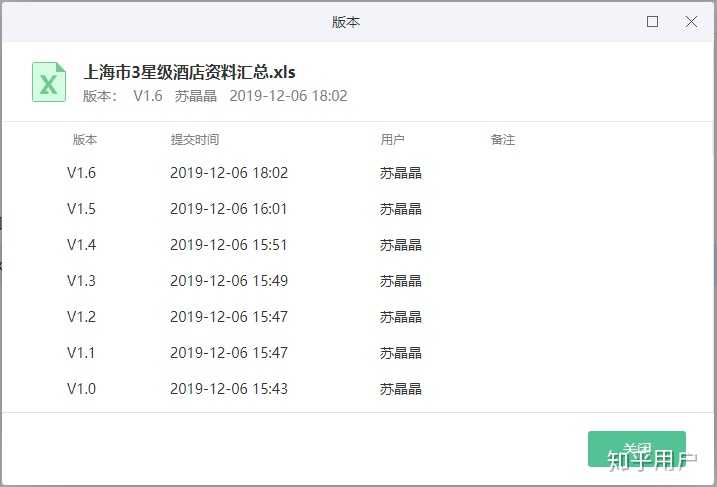Click the 提交时间 column header

click(195, 139)
